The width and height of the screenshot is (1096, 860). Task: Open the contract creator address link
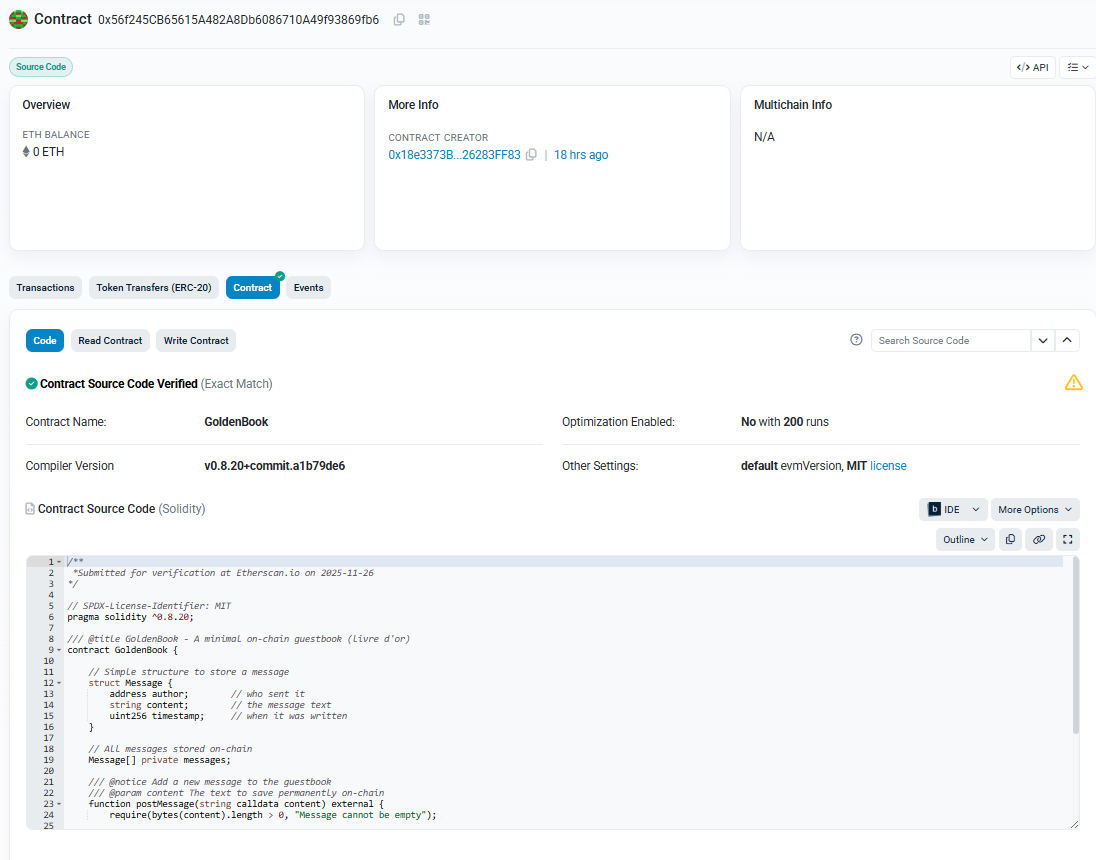454,155
